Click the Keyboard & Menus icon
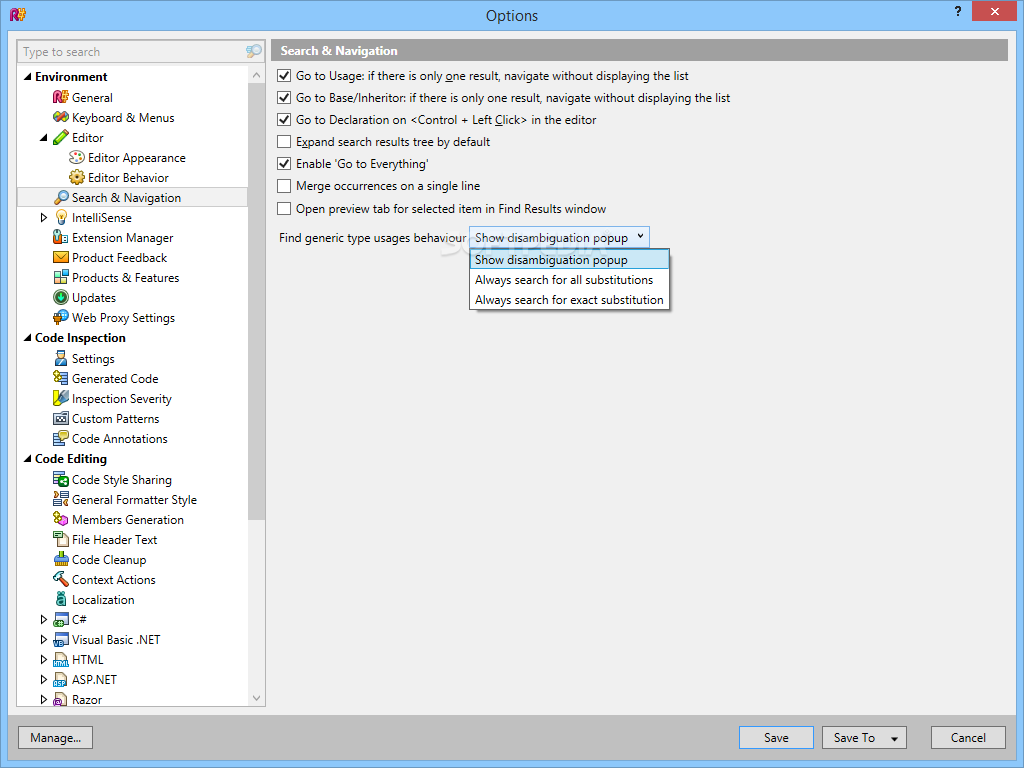 pos(60,118)
